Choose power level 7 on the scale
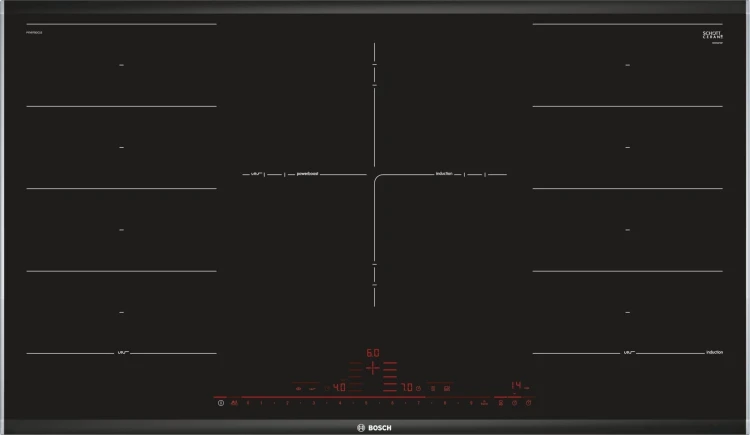The width and height of the screenshot is (750, 435). point(419,403)
